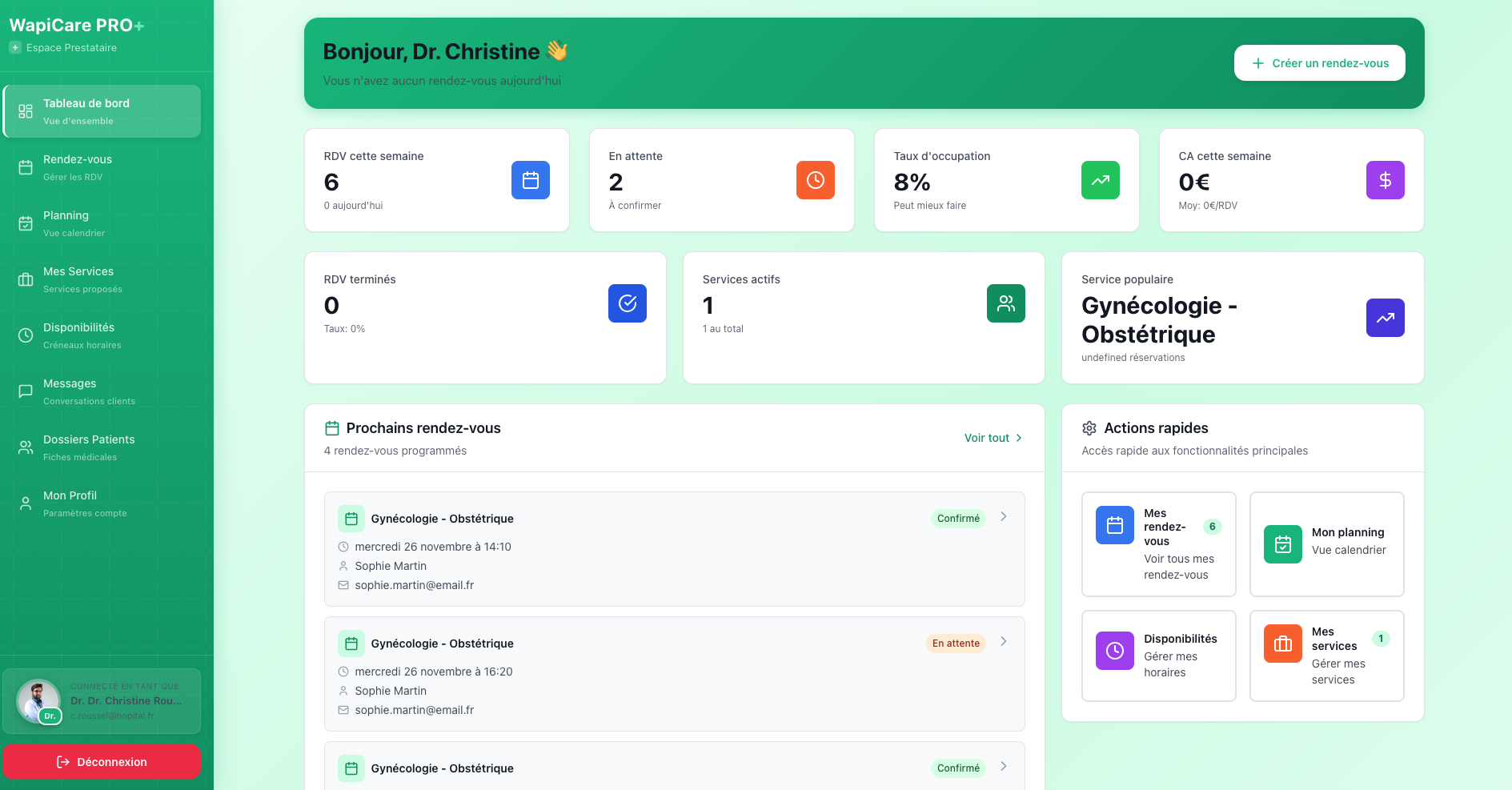Expand the En attente appointment details

[1003, 643]
